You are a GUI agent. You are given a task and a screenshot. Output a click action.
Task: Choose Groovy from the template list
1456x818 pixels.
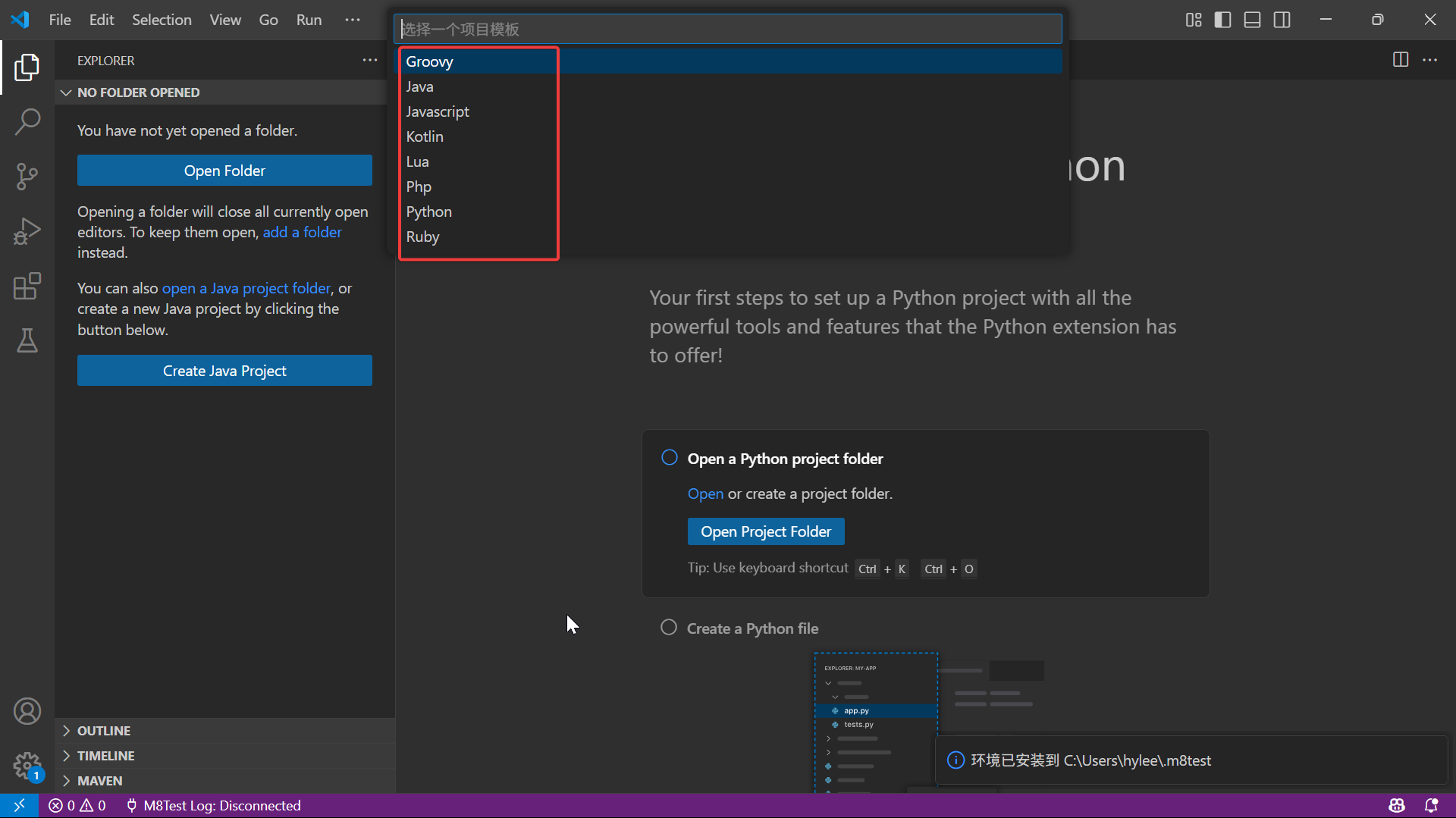pyautogui.click(x=730, y=61)
